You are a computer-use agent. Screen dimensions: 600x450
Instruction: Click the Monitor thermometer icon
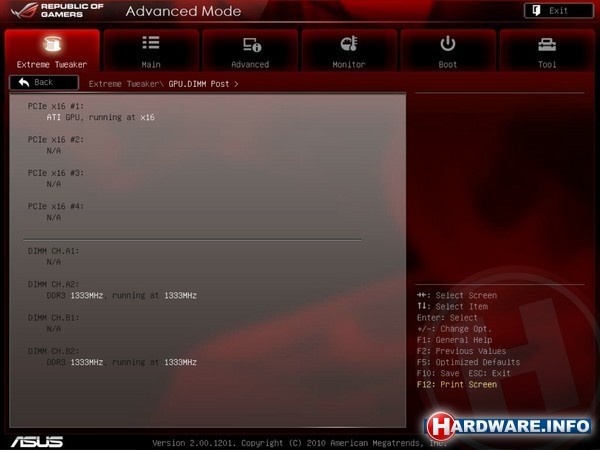tap(349, 44)
